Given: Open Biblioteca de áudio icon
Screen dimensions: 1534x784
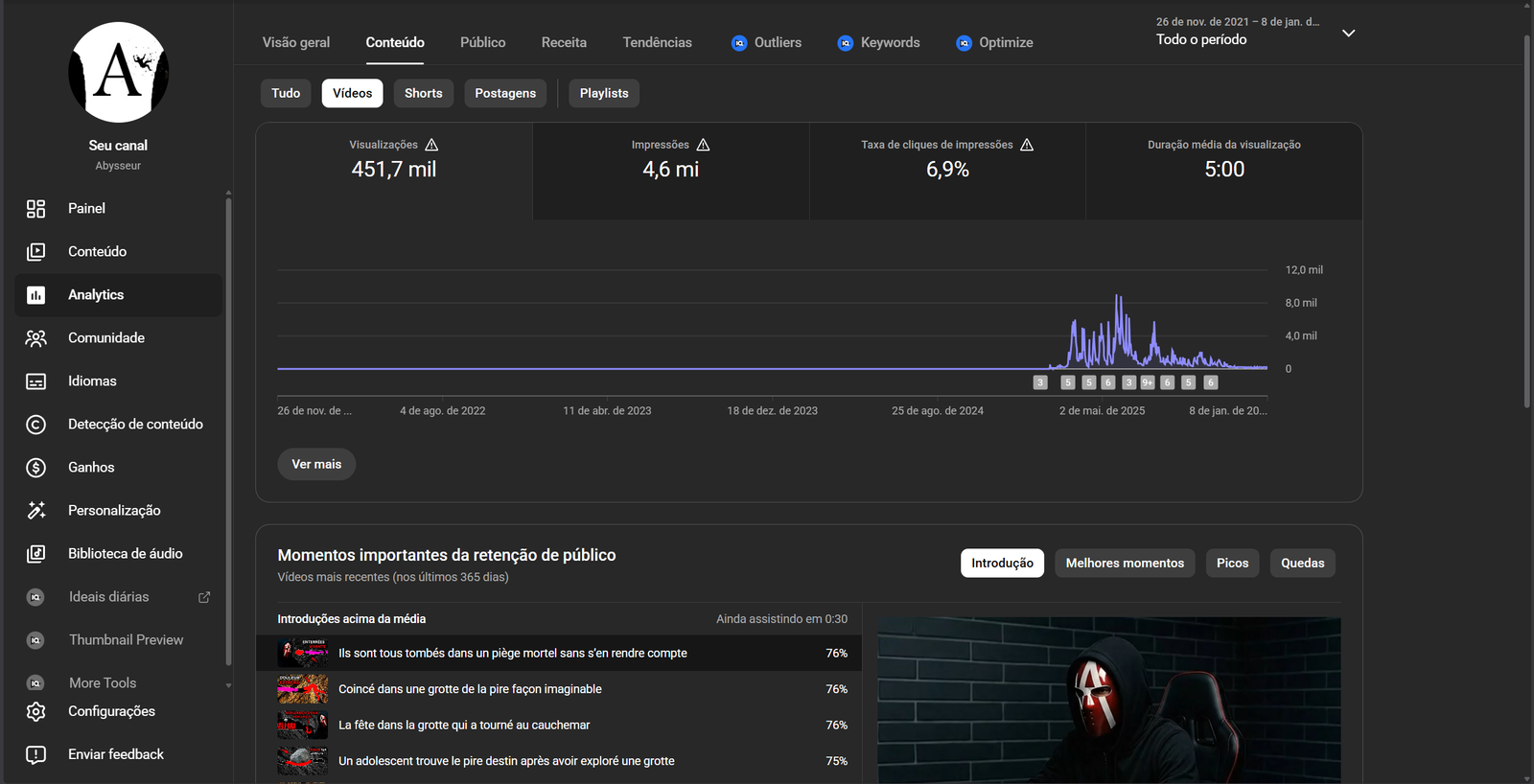Looking at the screenshot, I should coord(35,554).
